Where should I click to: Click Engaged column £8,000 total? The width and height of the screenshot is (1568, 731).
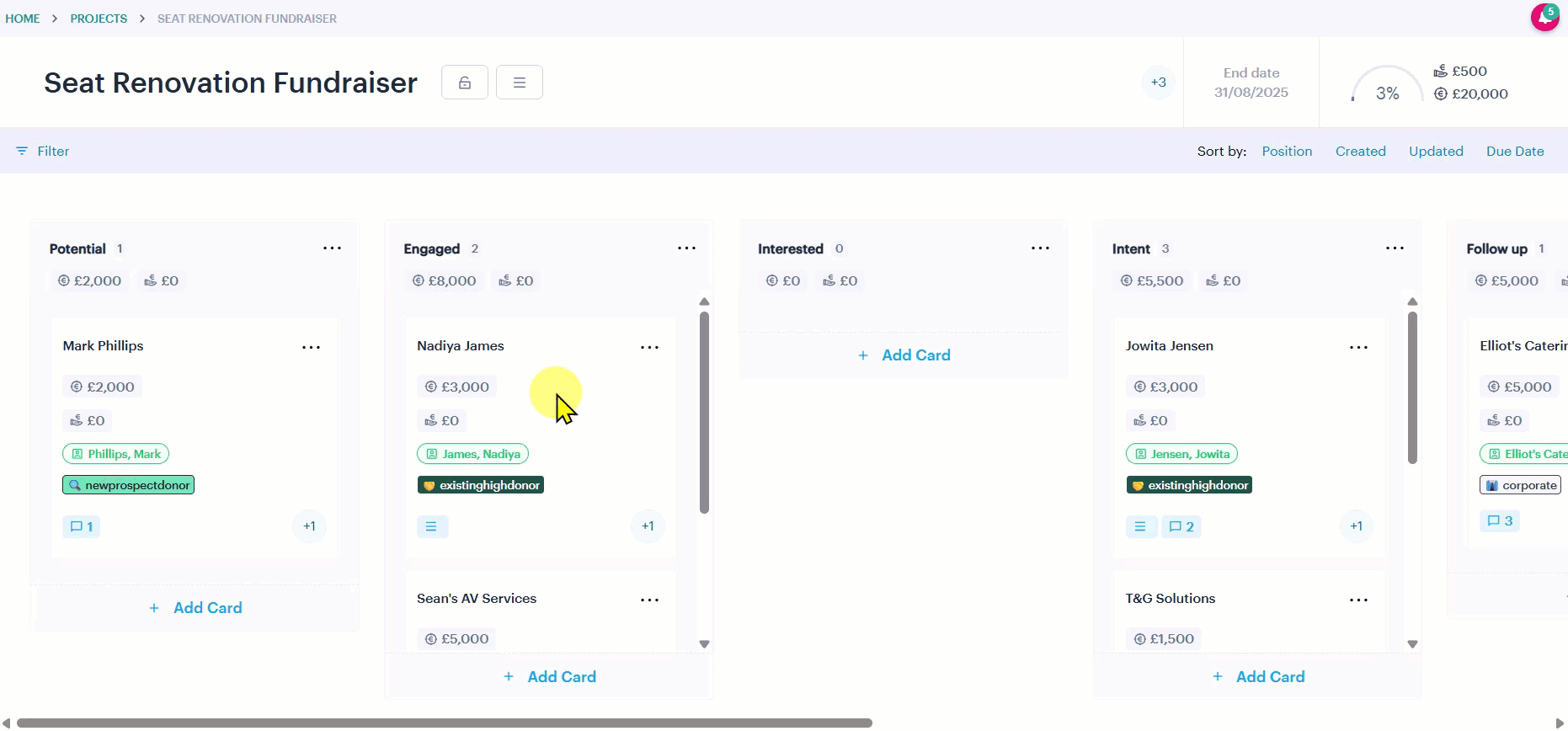click(444, 280)
